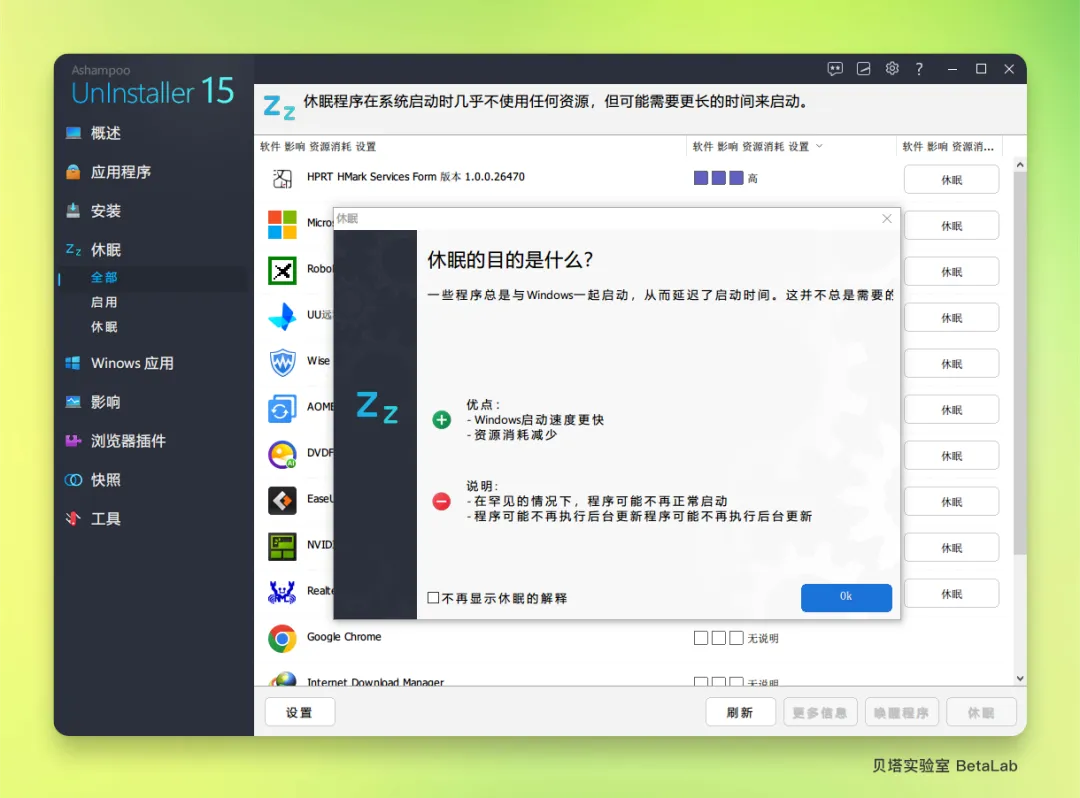Screen dimensions: 1080x798
Task: Click the Zz icon in header banner
Action: point(279,107)
